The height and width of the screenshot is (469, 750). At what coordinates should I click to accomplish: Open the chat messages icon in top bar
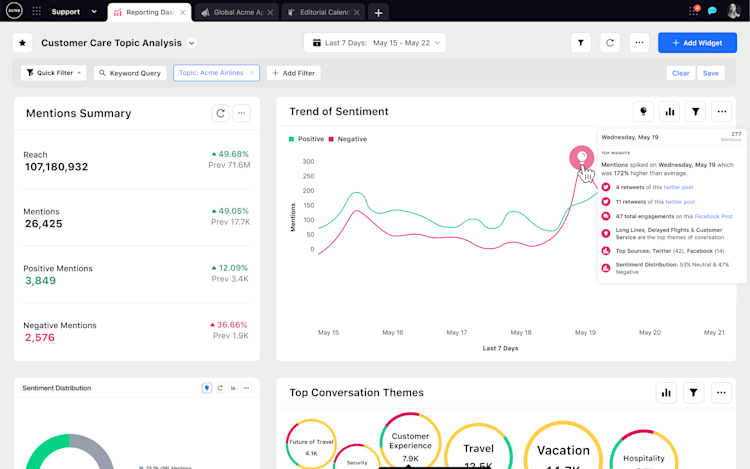tap(712, 11)
